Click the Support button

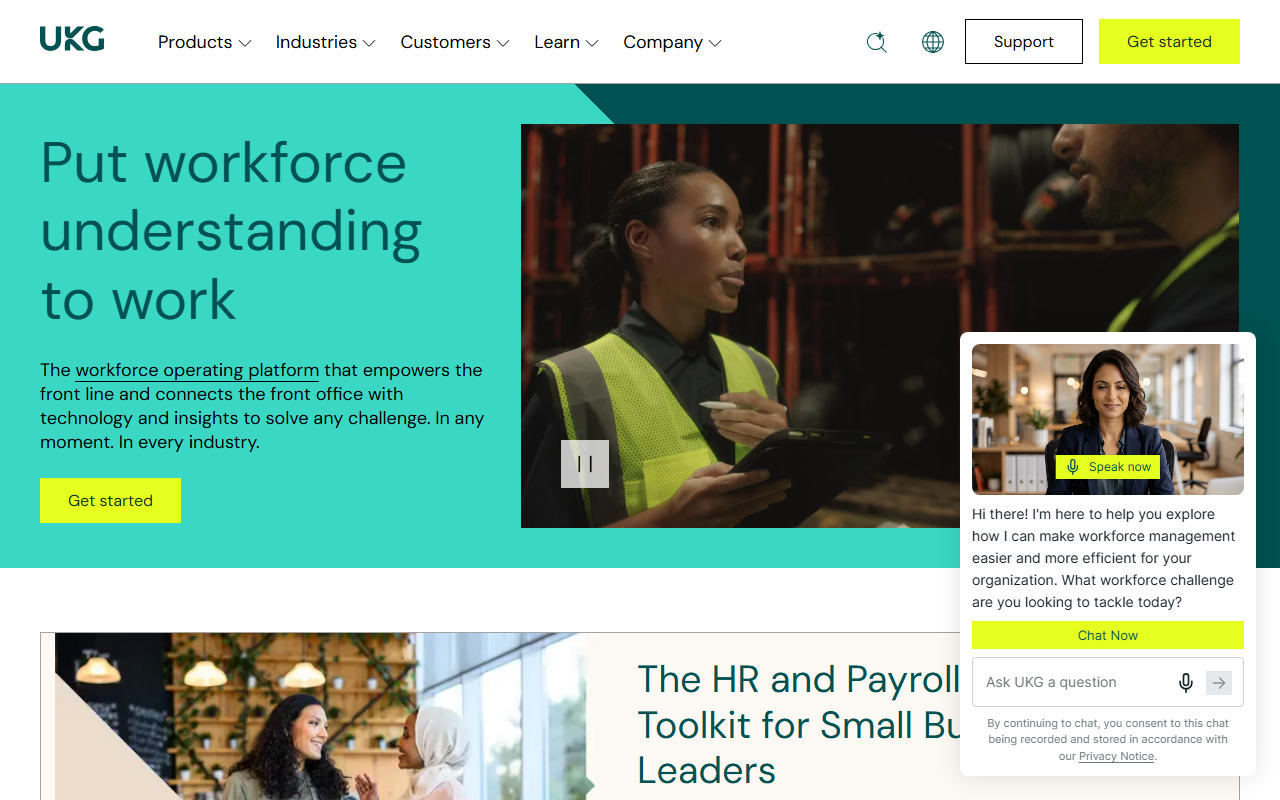(x=1024, y=42)
